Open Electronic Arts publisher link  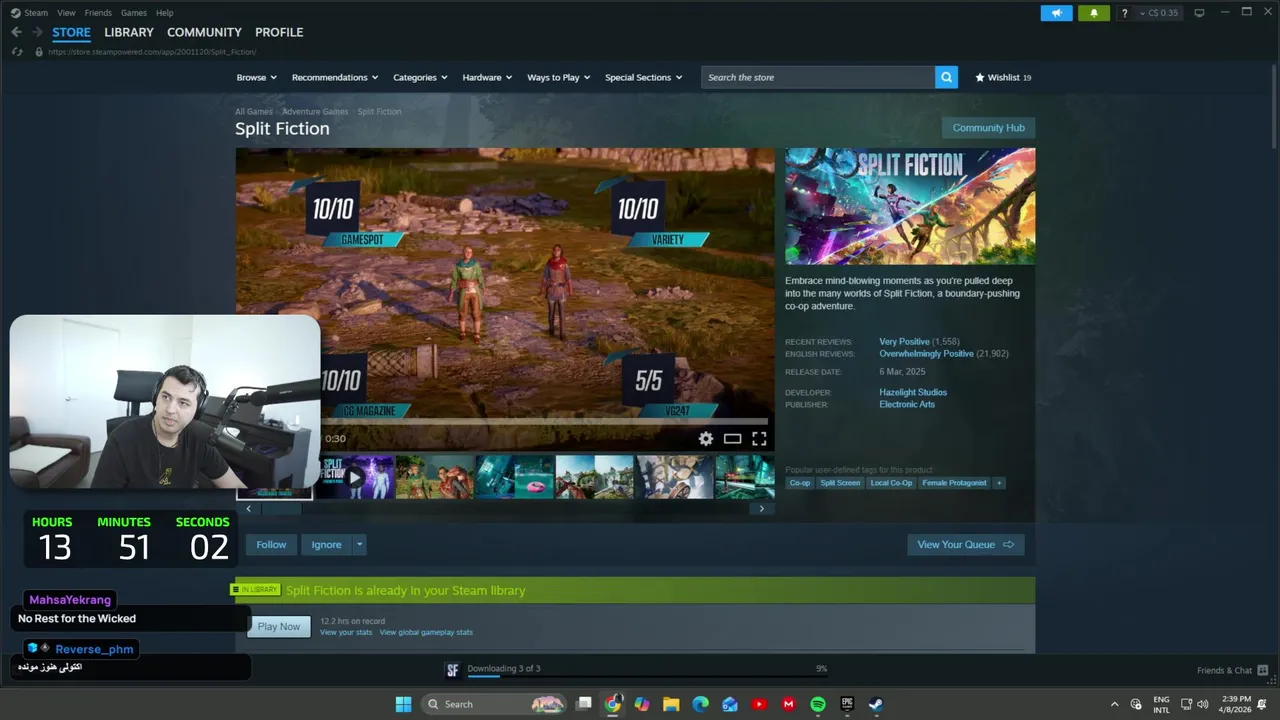tap(907, 404)
